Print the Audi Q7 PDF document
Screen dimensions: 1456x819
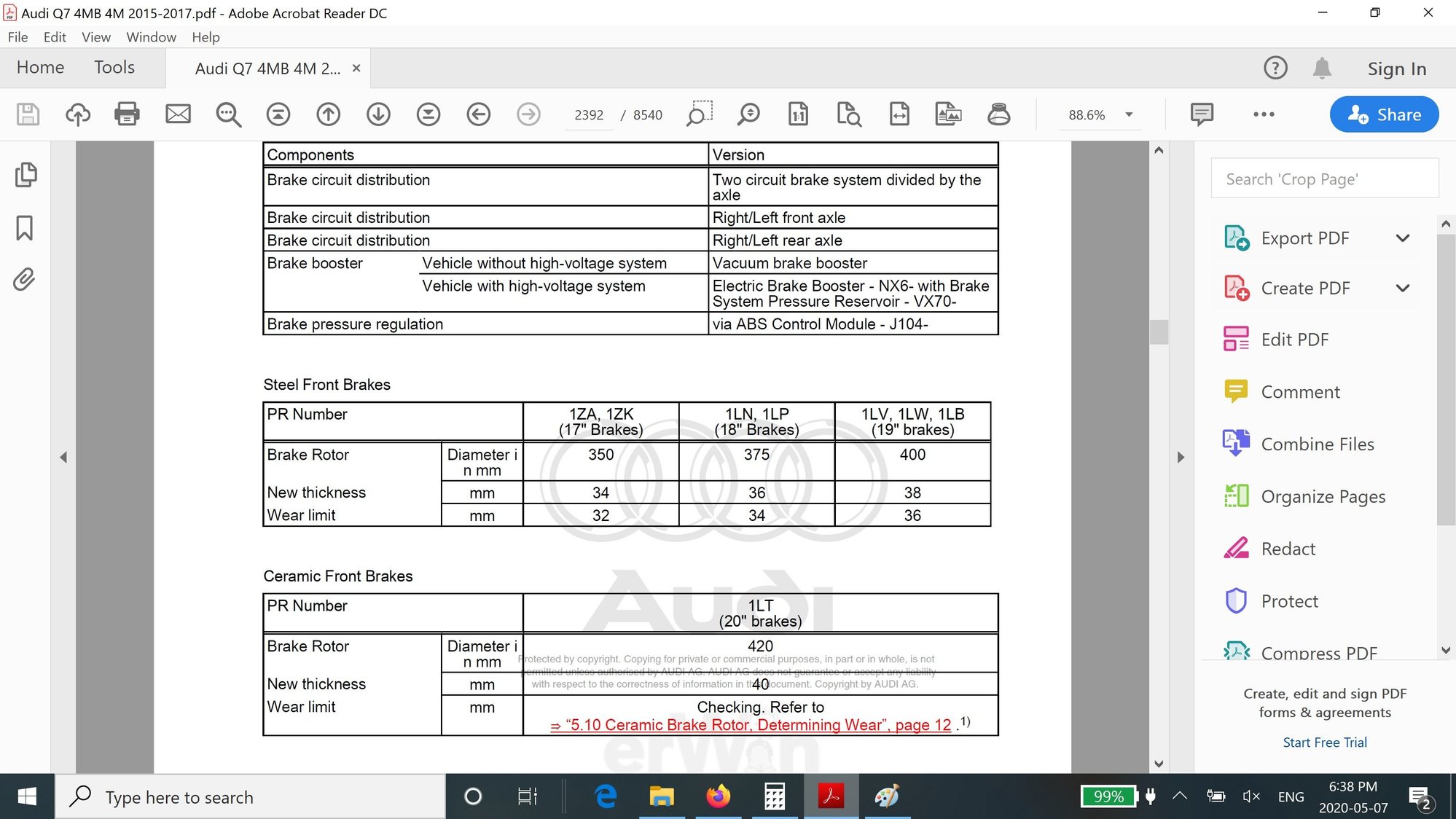(127, 114)
